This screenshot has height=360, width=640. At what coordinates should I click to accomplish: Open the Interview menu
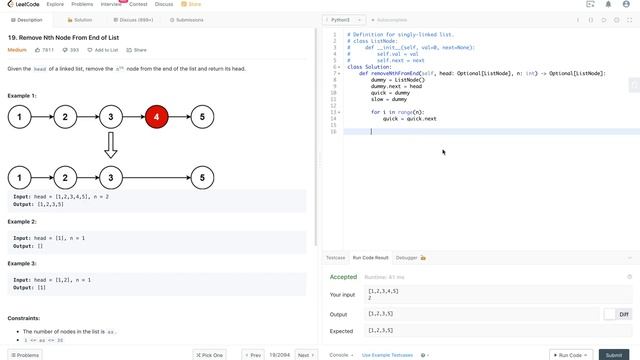tap(111, 4)
